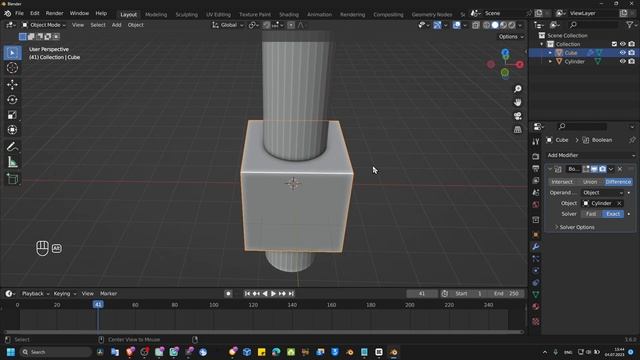640x360 pixels.
Task: Open the Output properties tab
Action: 536,168
